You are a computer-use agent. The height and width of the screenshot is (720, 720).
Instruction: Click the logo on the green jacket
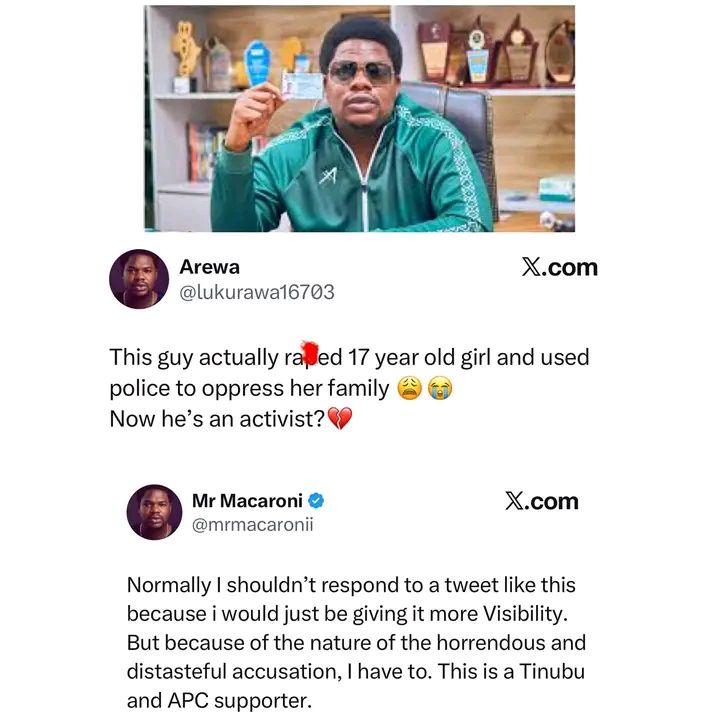pyautogui.click(x=328, y=176)
